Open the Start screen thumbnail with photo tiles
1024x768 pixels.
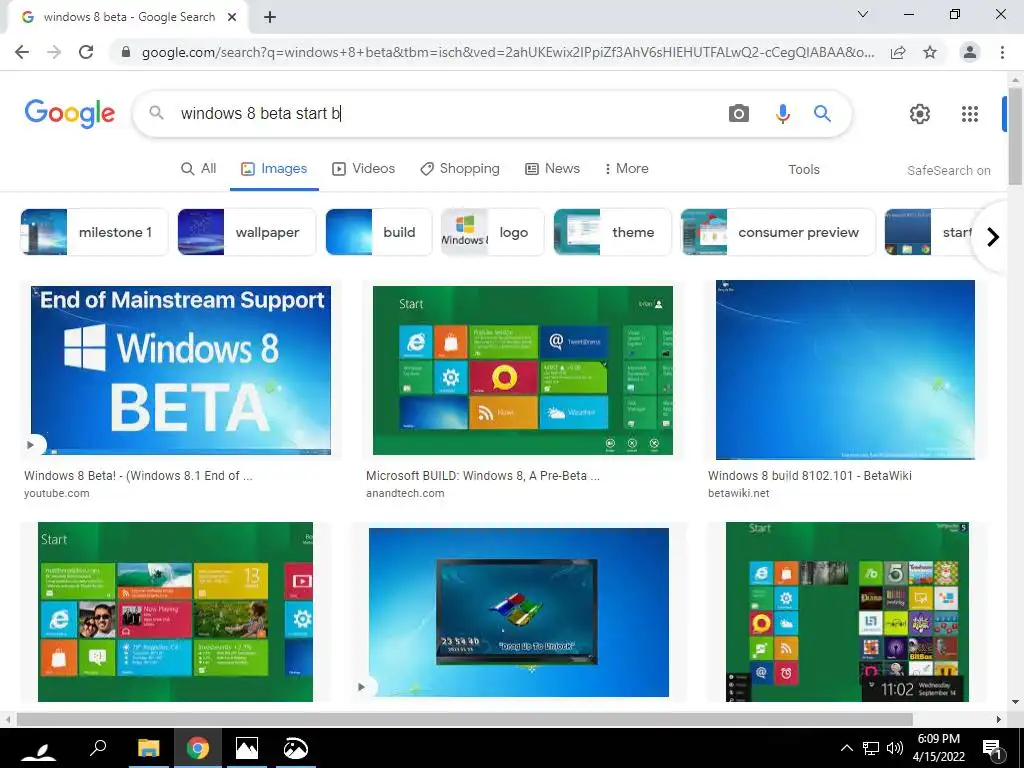[175, 612]
